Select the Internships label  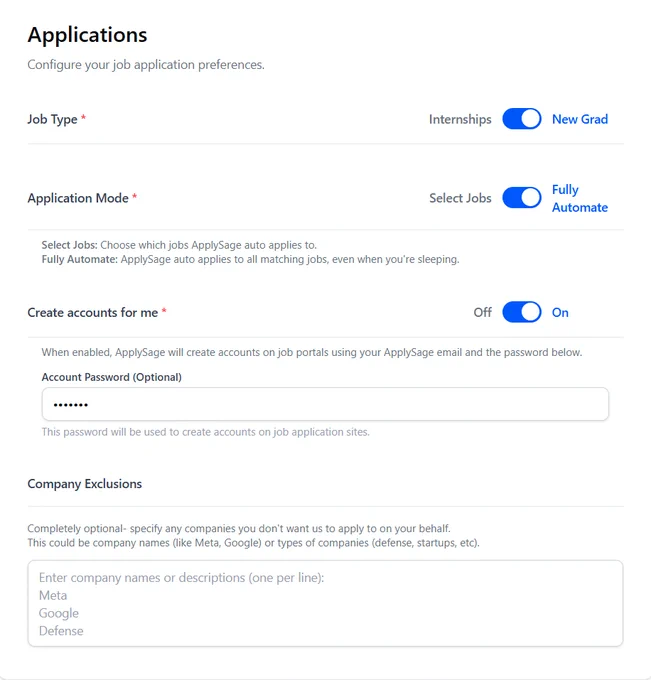460,119
